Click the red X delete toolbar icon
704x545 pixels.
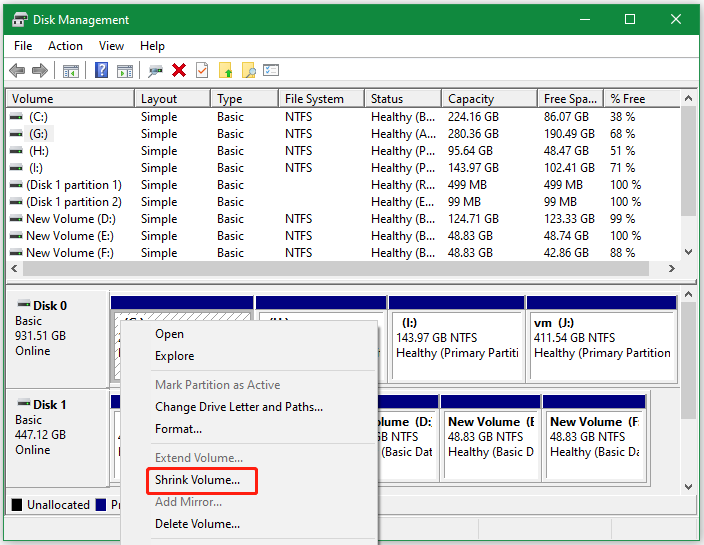pyautogui.click(x=179, y=70)
